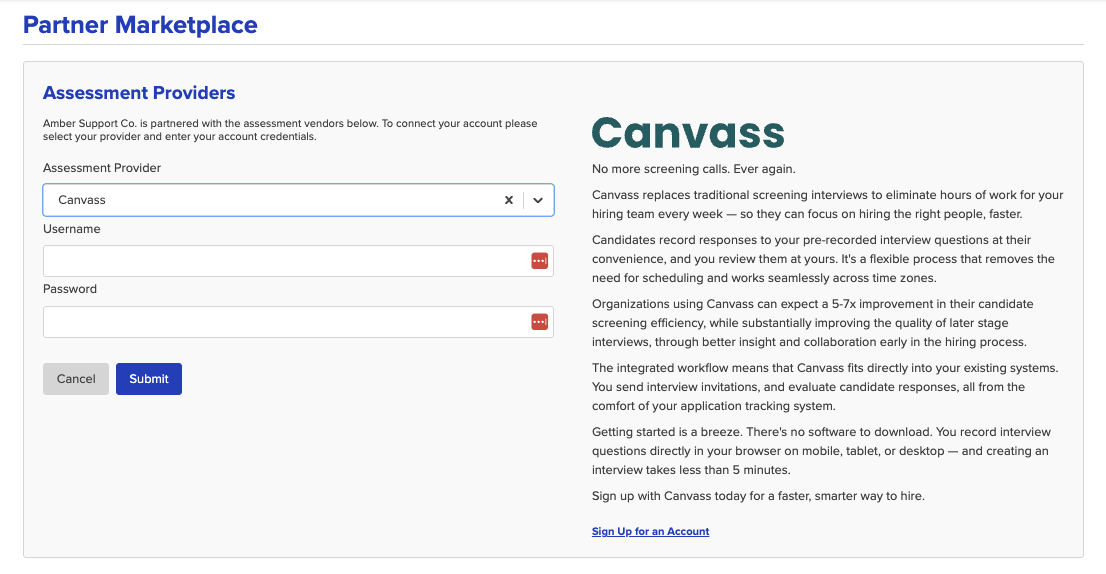Viewport: 1106px width, 574px height.
Task: Click 'Sign up with Canvass today' sentence
Action: [758, 496]
